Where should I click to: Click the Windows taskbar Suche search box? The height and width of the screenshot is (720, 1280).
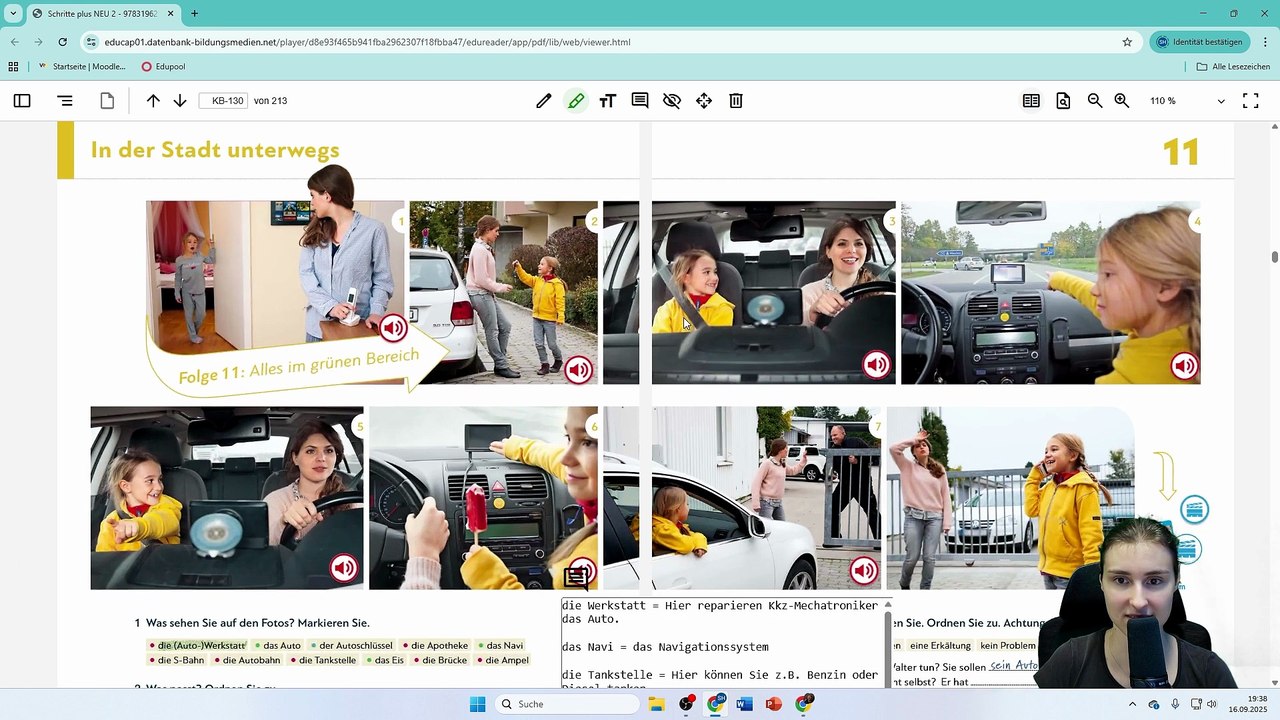(568, 704)
